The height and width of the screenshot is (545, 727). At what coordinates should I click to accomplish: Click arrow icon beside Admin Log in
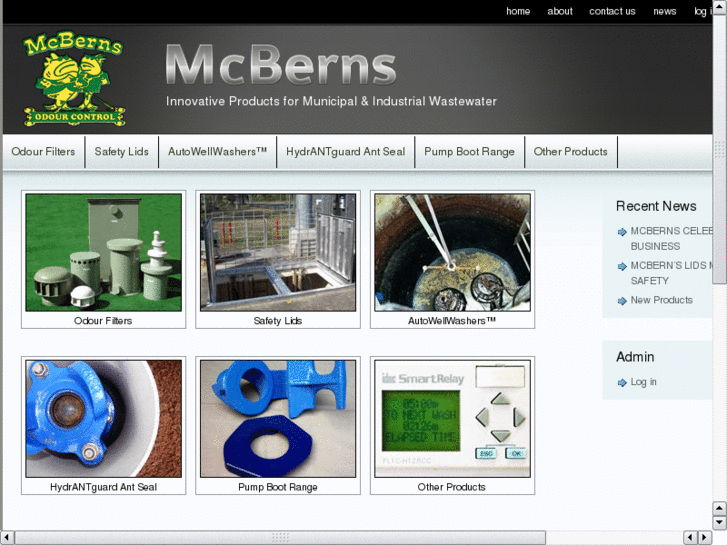[622, 383]
